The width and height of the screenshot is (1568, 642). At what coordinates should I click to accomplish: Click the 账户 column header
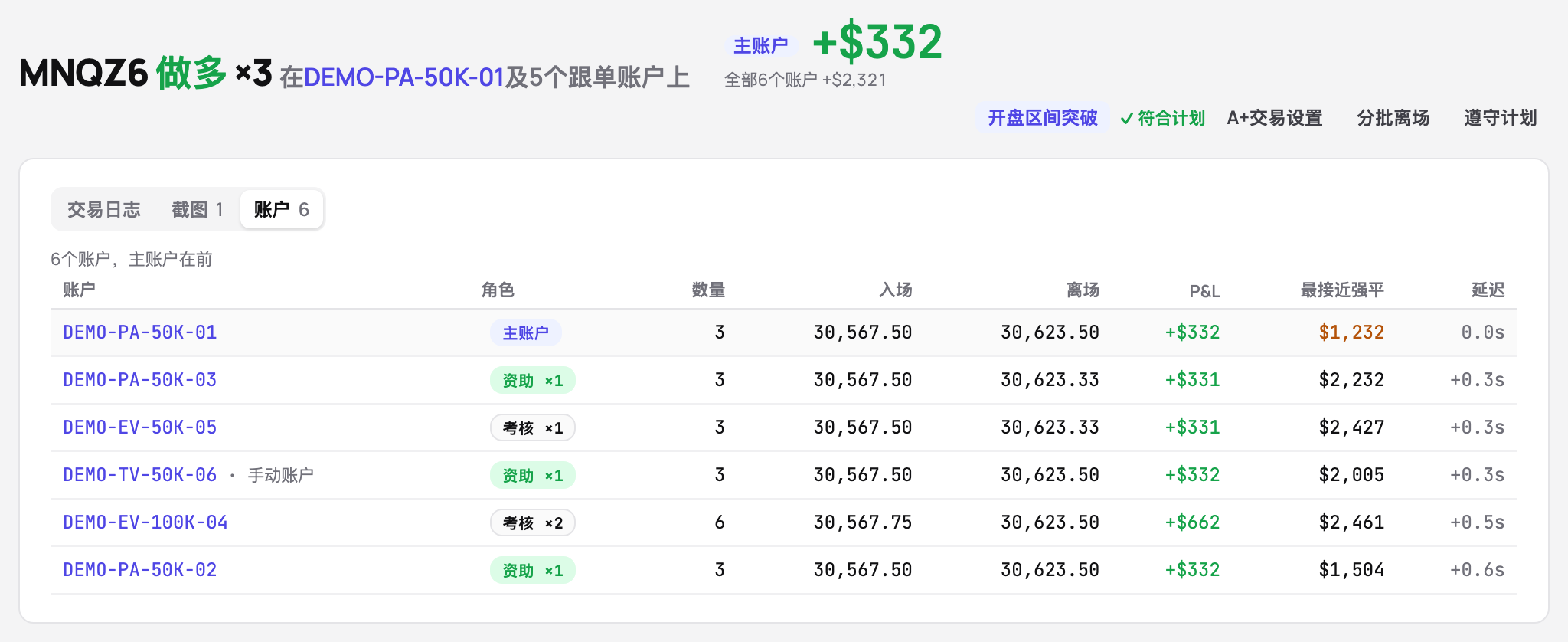pos(80,290)
